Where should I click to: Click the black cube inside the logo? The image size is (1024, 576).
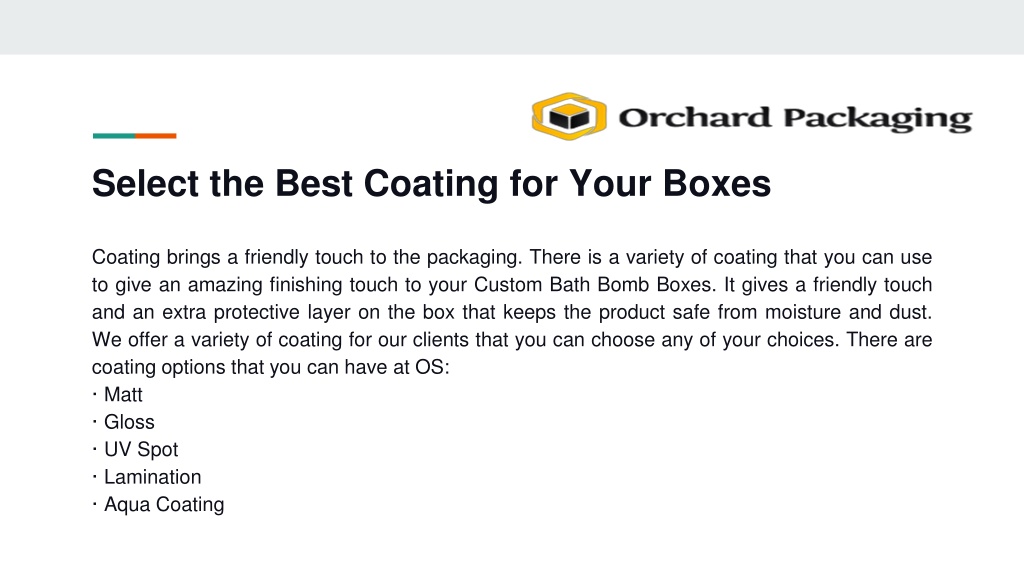[x=569, y=117]
